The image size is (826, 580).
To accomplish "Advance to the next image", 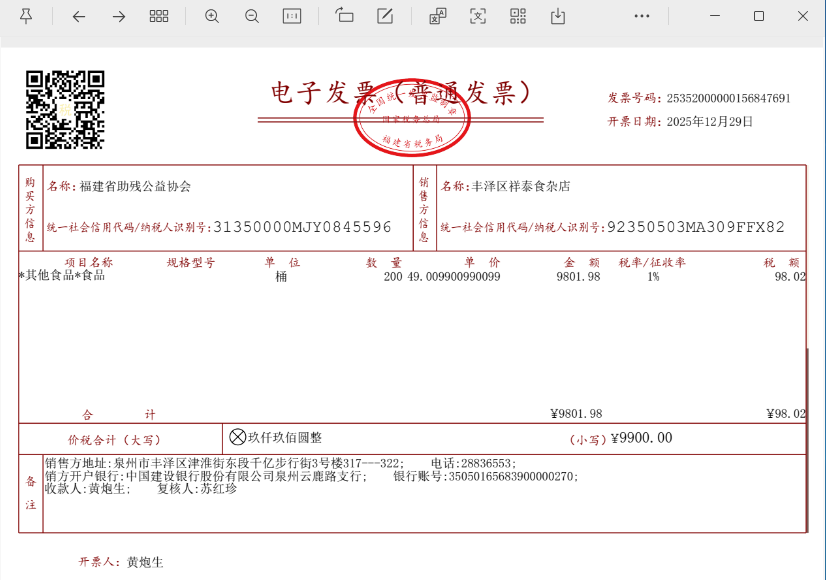I will pyautogui.click(x=118, y=16).
